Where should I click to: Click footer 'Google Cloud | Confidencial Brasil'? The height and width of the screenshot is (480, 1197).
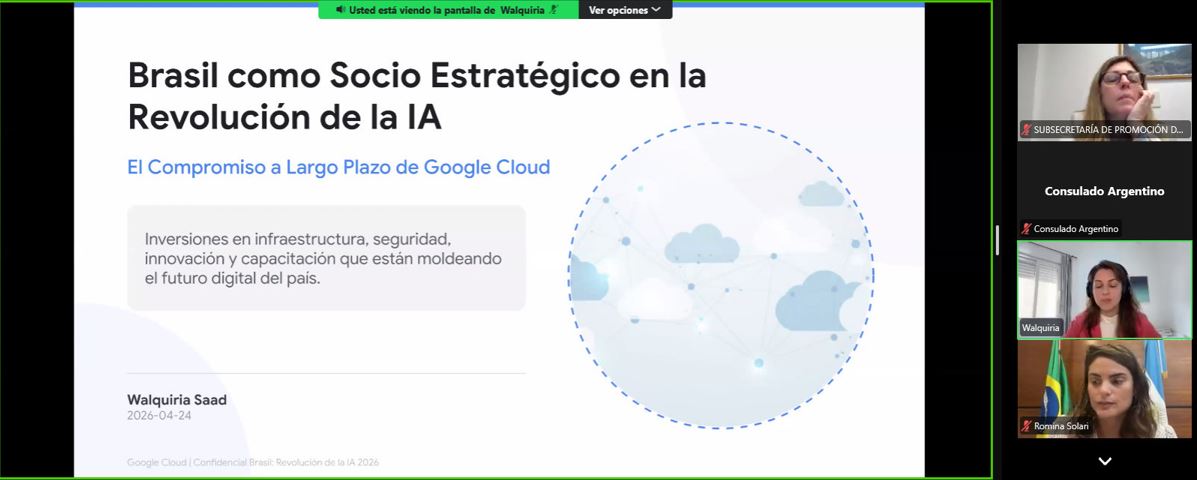253,462
